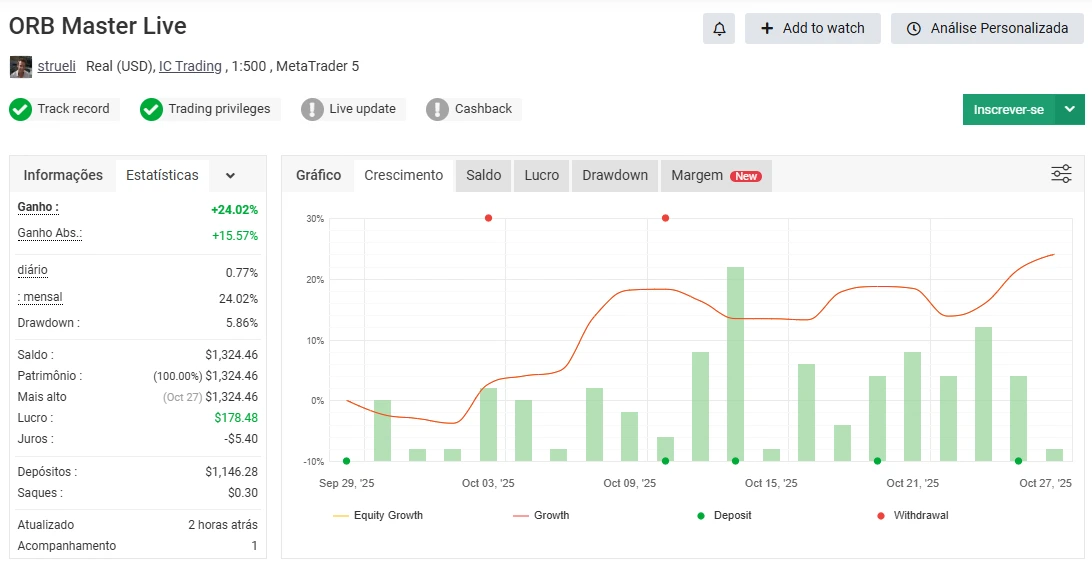Click the first red withdrawal dot on the chart
Screen dimensions: 1092x566
pos(488,218)
